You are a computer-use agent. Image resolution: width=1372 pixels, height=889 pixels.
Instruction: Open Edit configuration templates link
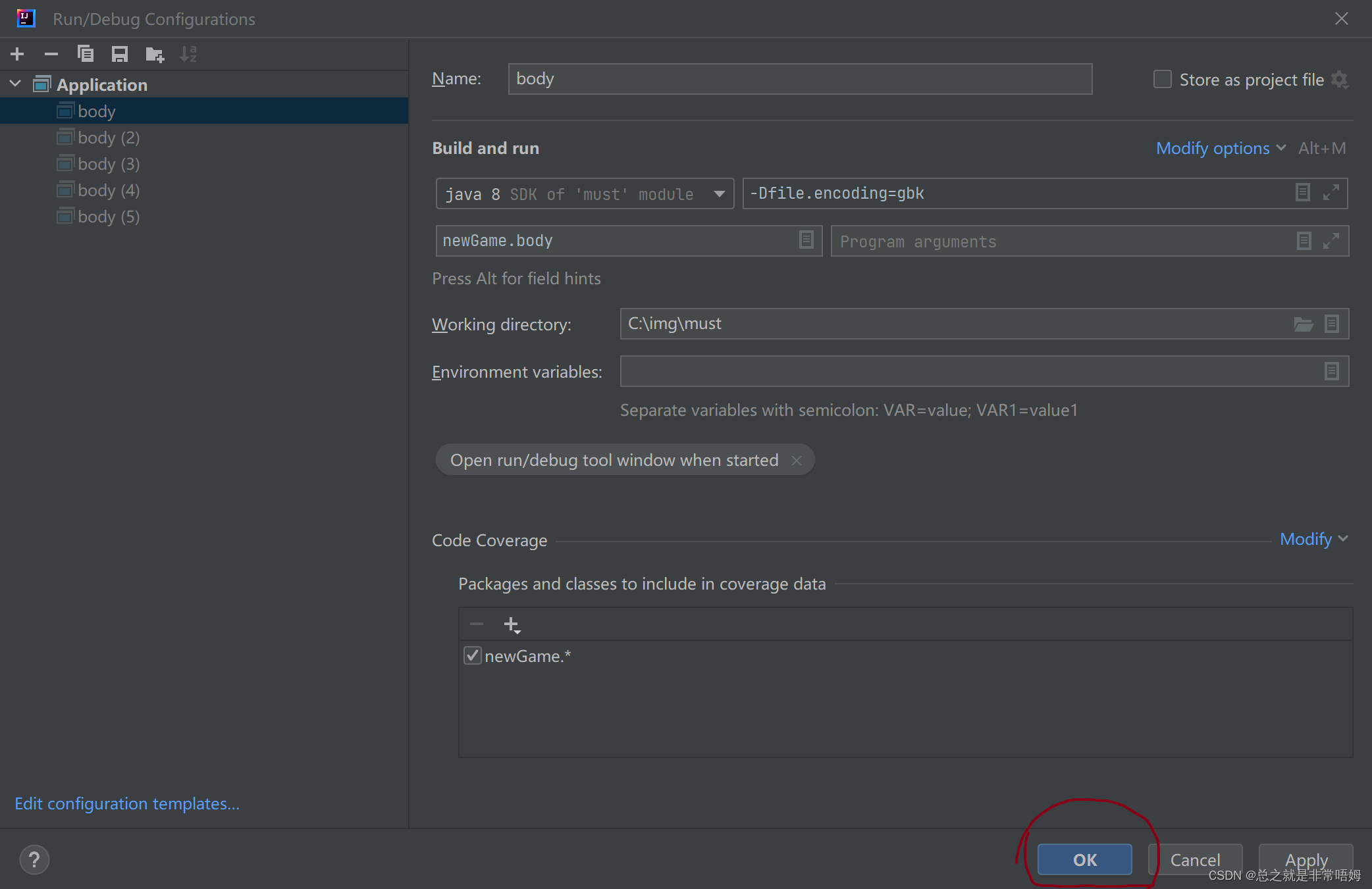127,803
